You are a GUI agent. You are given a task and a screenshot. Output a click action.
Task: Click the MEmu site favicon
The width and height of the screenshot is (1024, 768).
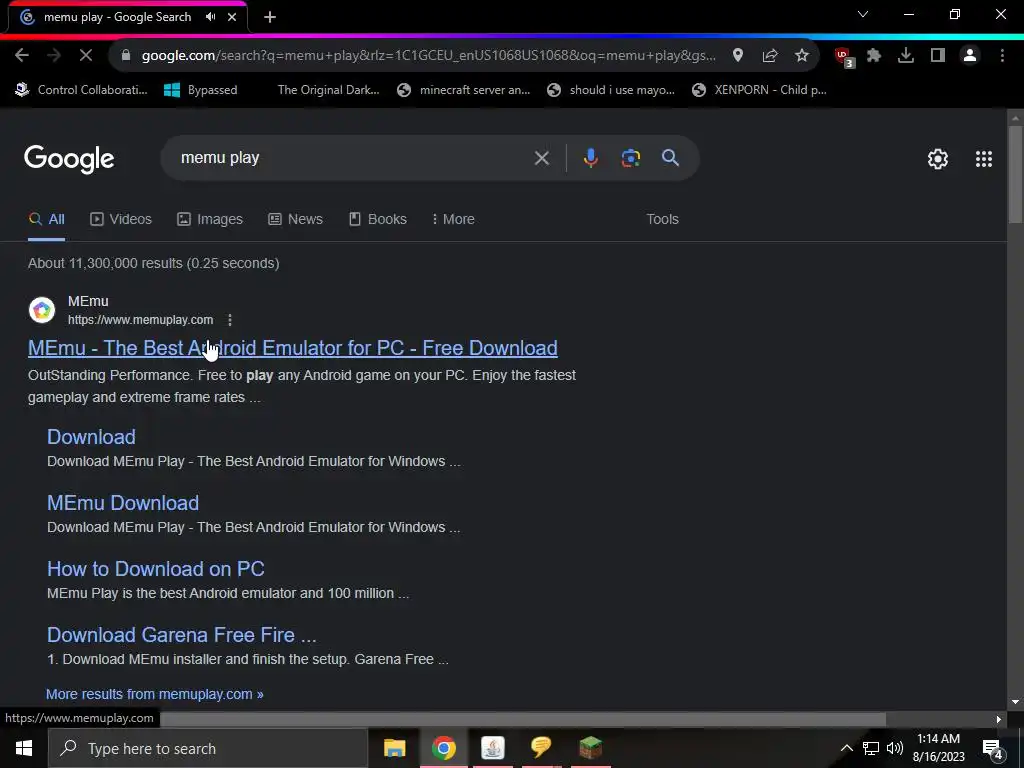42,310
